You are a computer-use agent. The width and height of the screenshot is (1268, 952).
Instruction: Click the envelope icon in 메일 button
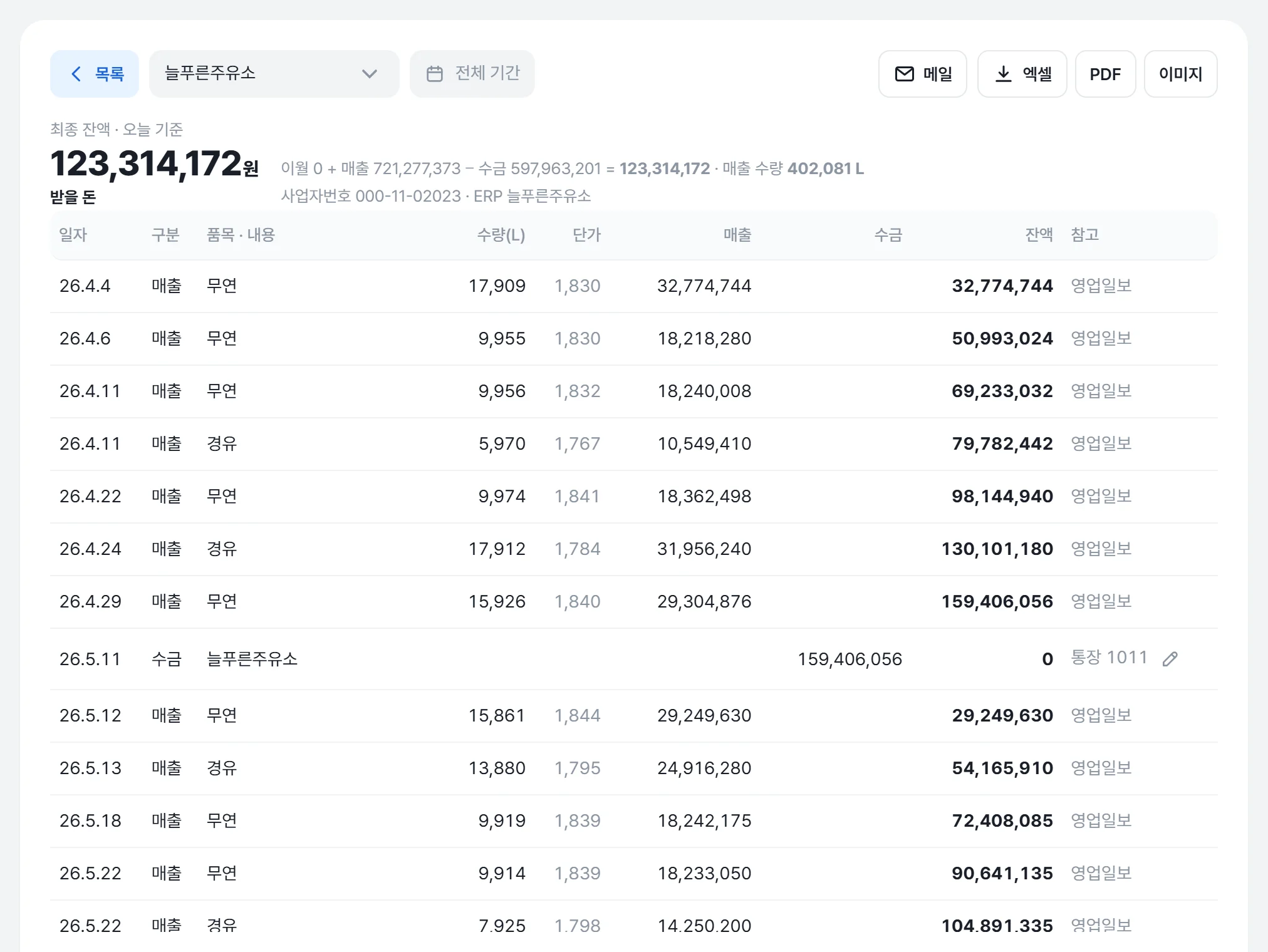coord(905,74)
